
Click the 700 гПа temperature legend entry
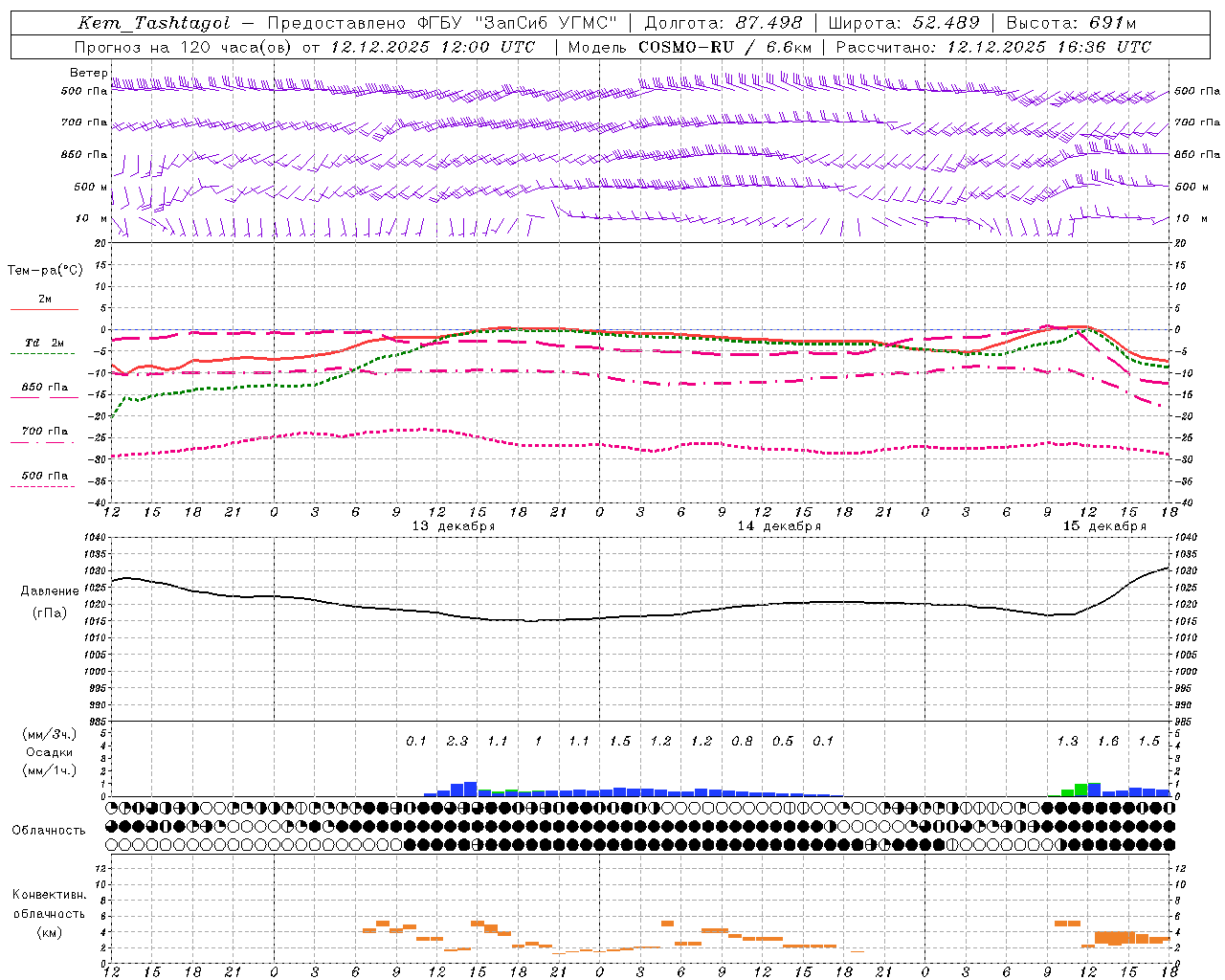[44, 435]
